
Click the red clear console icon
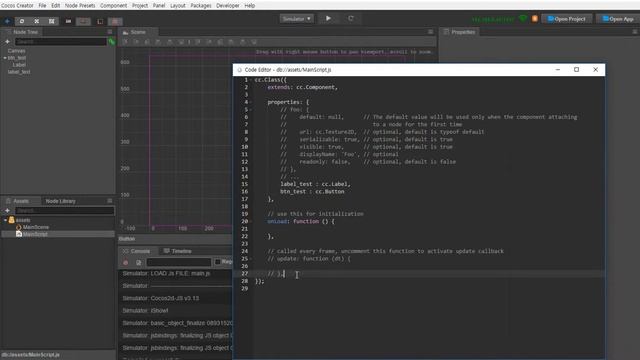[126, 262]
